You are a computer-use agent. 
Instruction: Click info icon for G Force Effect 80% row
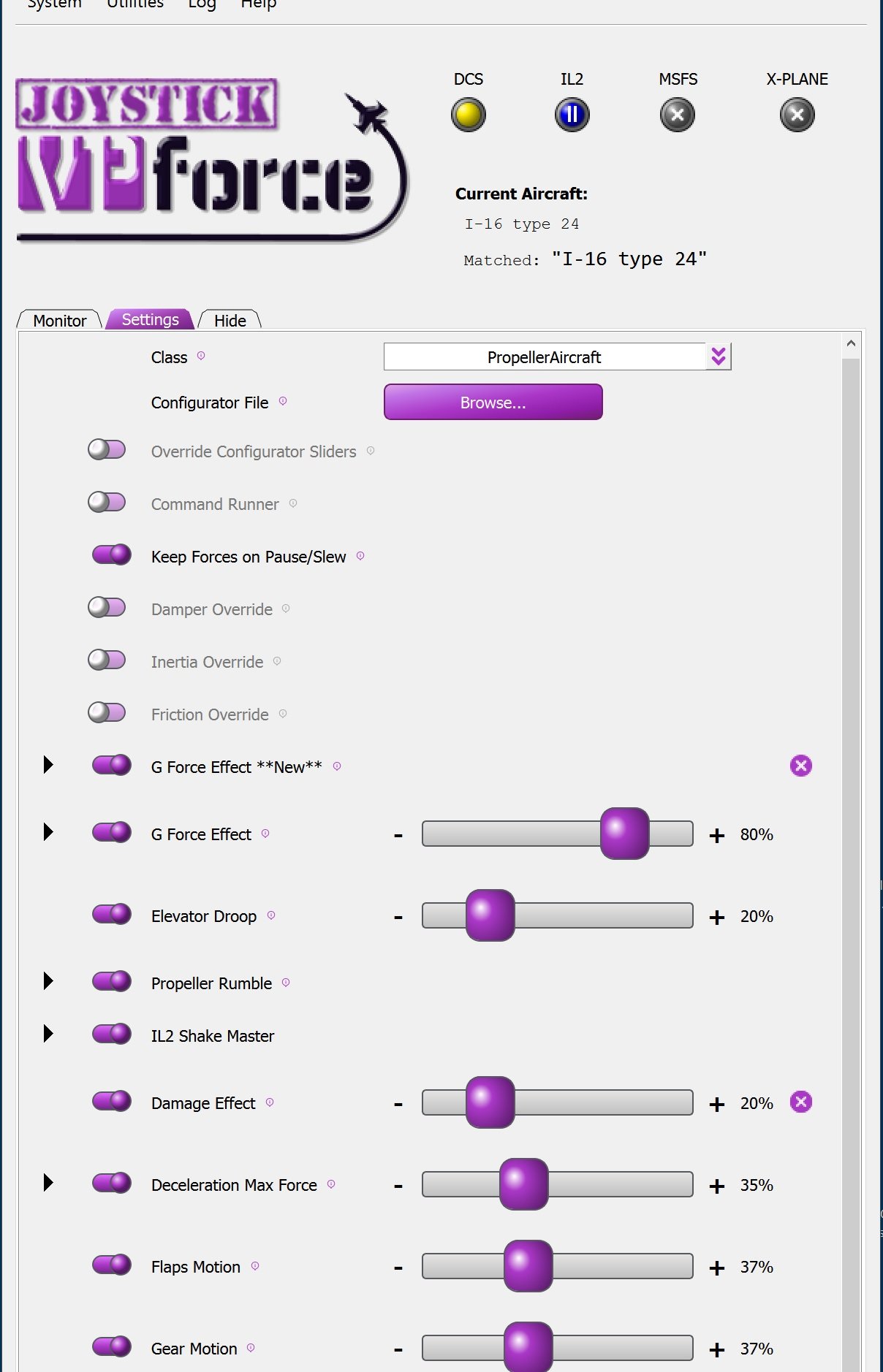[x=265, y=834]
